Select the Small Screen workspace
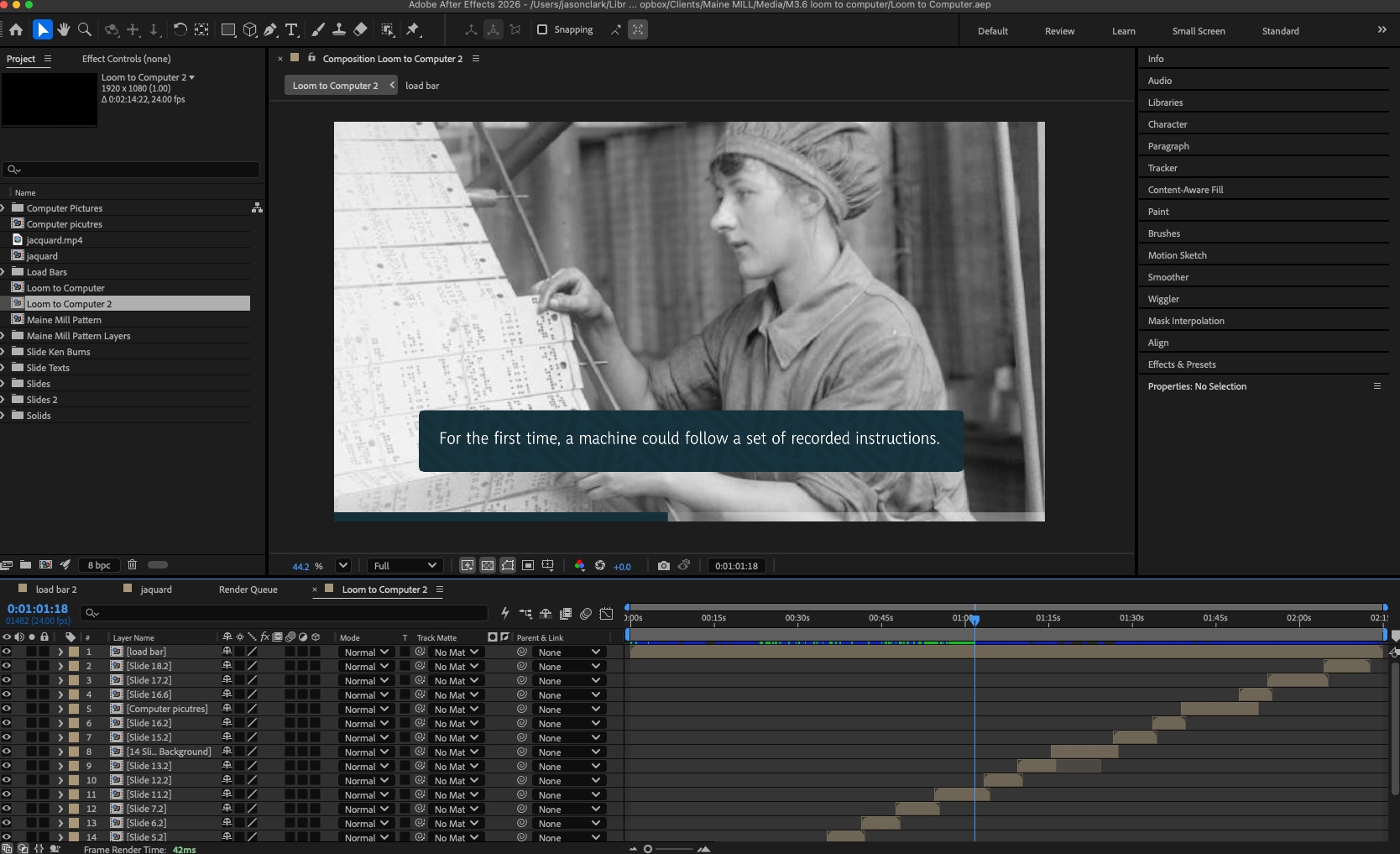1400x854 pixels. click(1199, 31)
